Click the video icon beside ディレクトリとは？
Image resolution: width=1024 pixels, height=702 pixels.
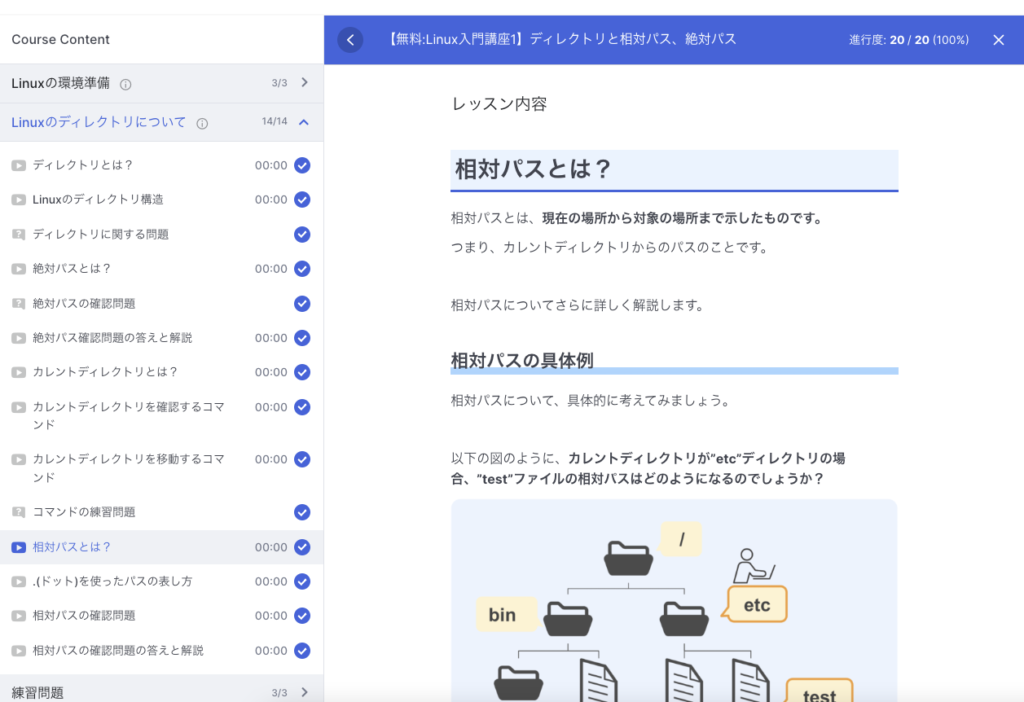pyautogui.click(x=19, y=165)
